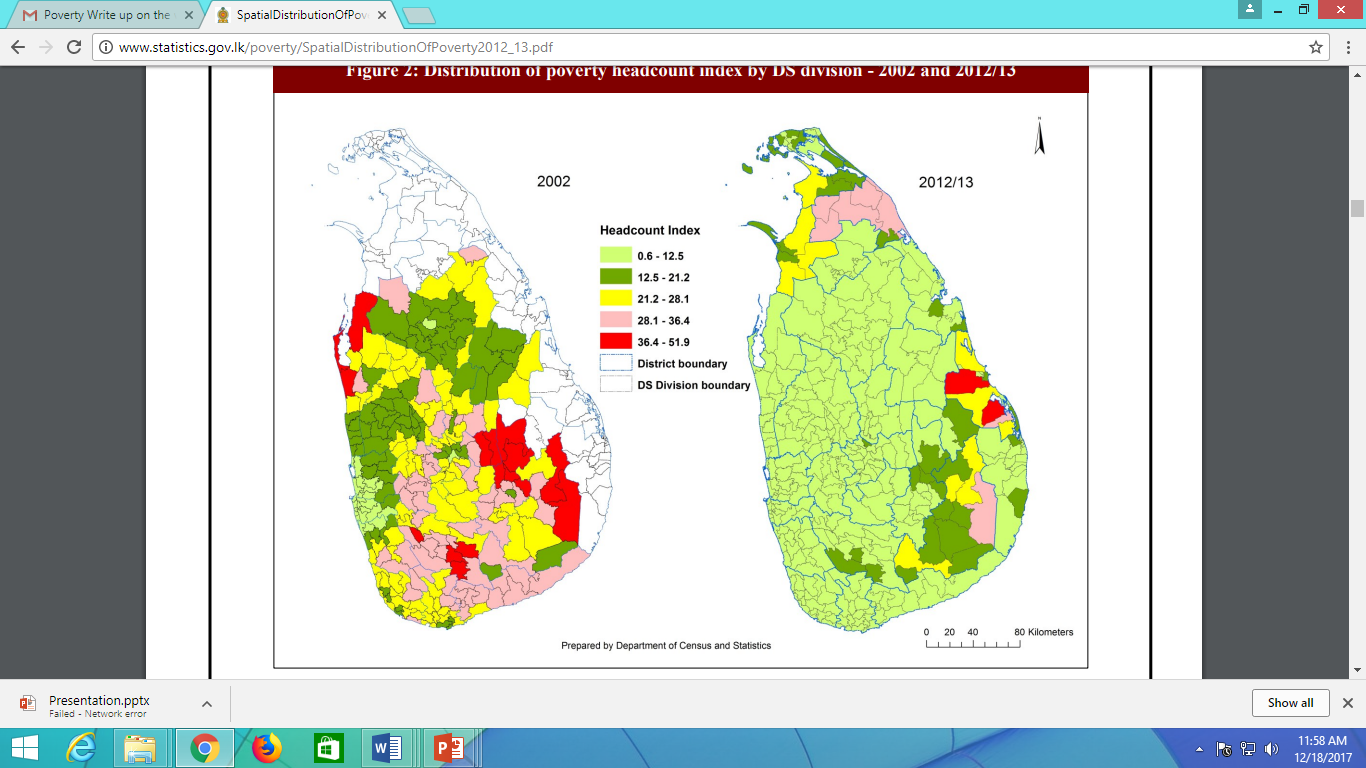Click the red 36.4 - 51.9 legend swatch
1366x768 pixels.
click(614, 342)
